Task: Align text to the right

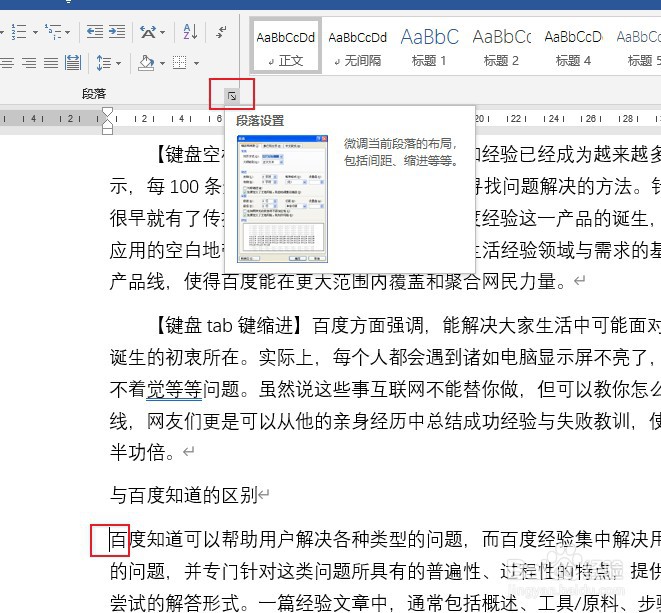Action: point(29,63)
